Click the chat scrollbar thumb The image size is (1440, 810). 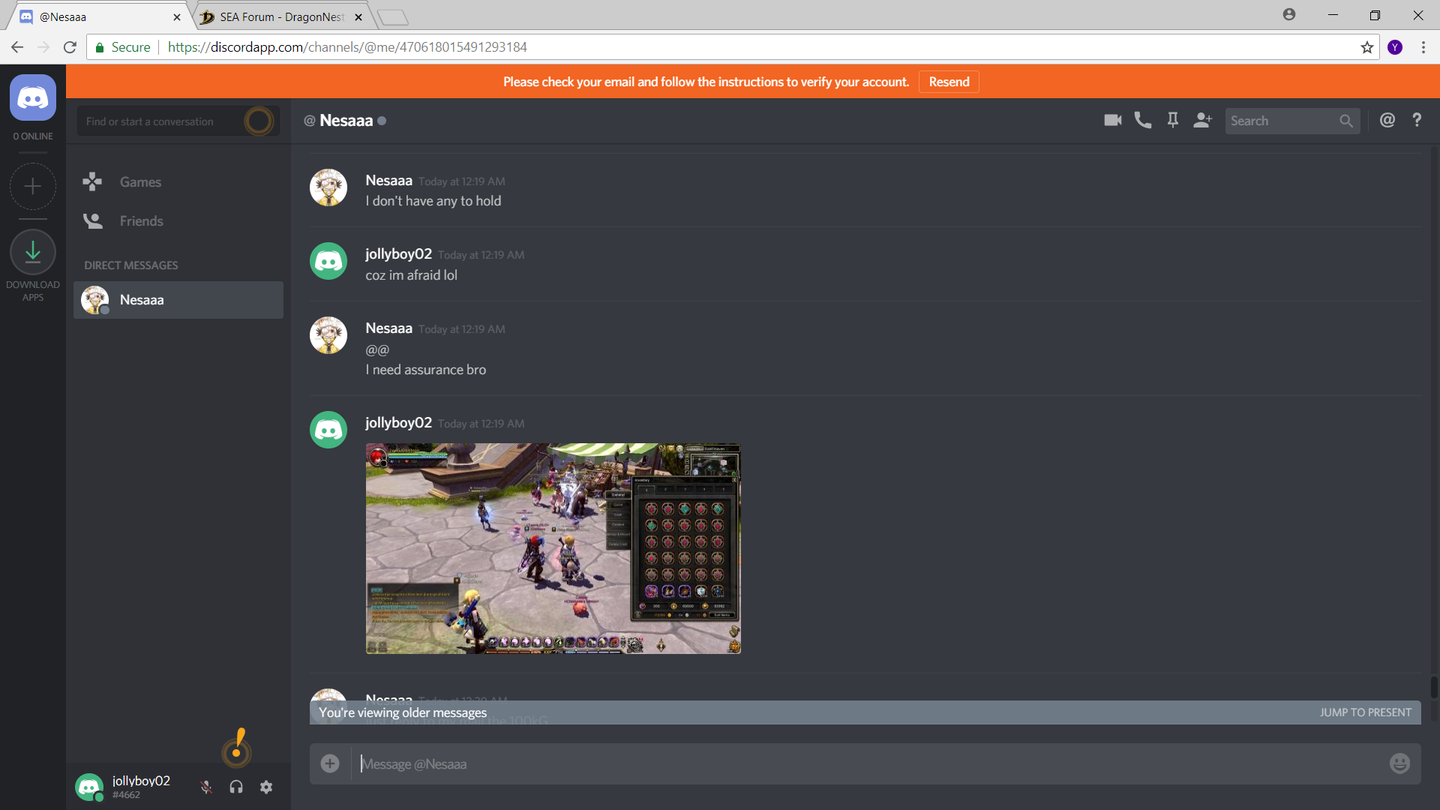(1433, 687)
